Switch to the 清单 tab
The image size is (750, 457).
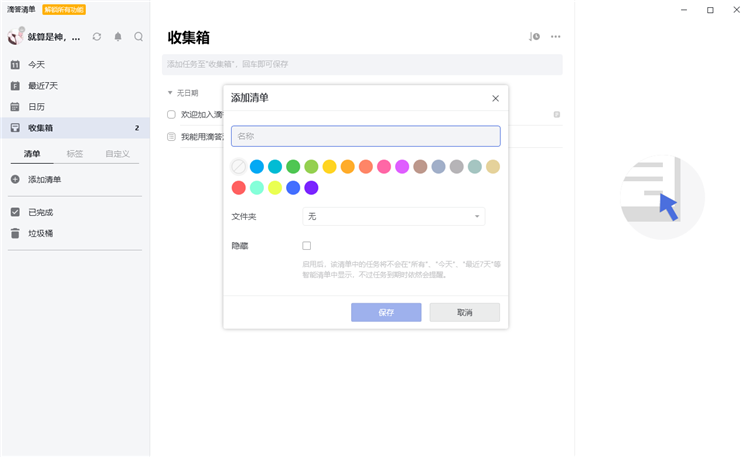click(32, 154)
